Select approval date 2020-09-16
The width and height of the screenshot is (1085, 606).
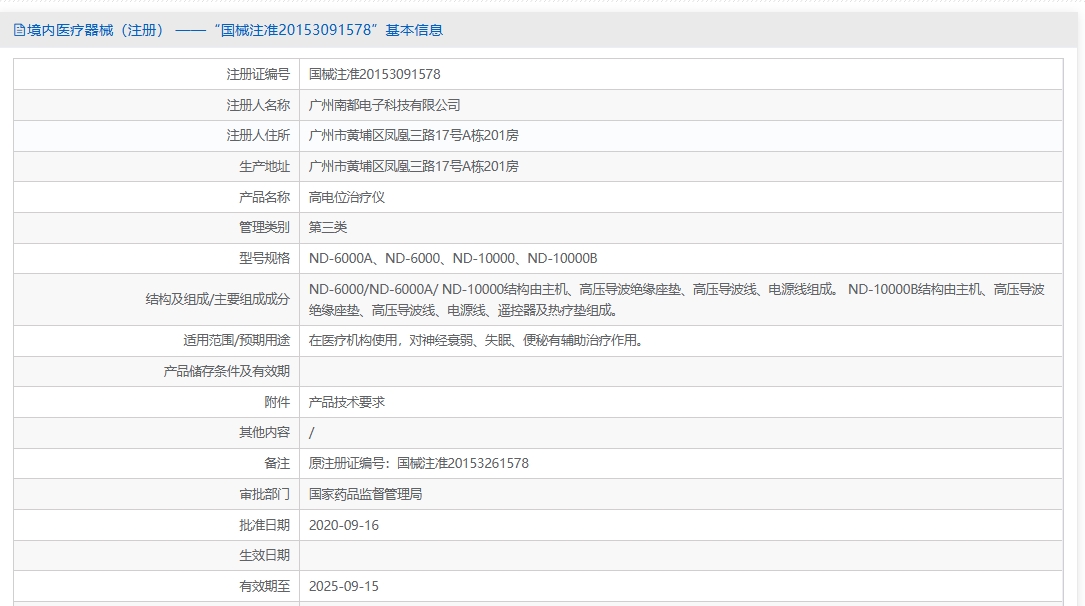344,525
